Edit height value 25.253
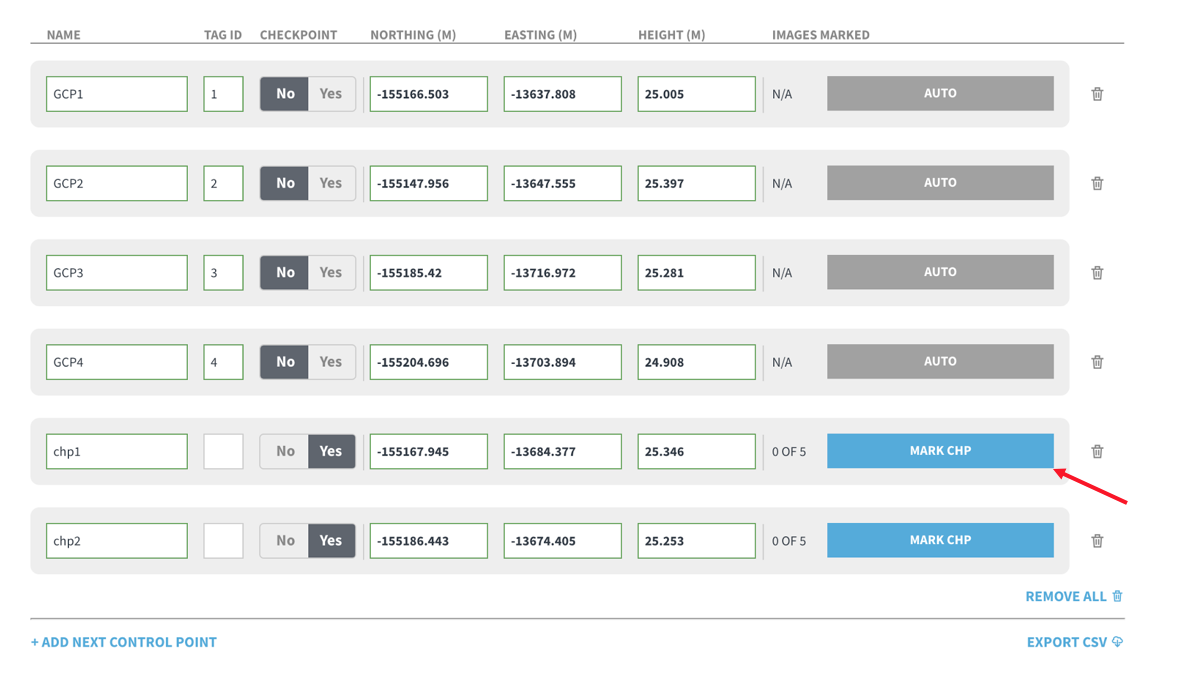 (696, 540)
